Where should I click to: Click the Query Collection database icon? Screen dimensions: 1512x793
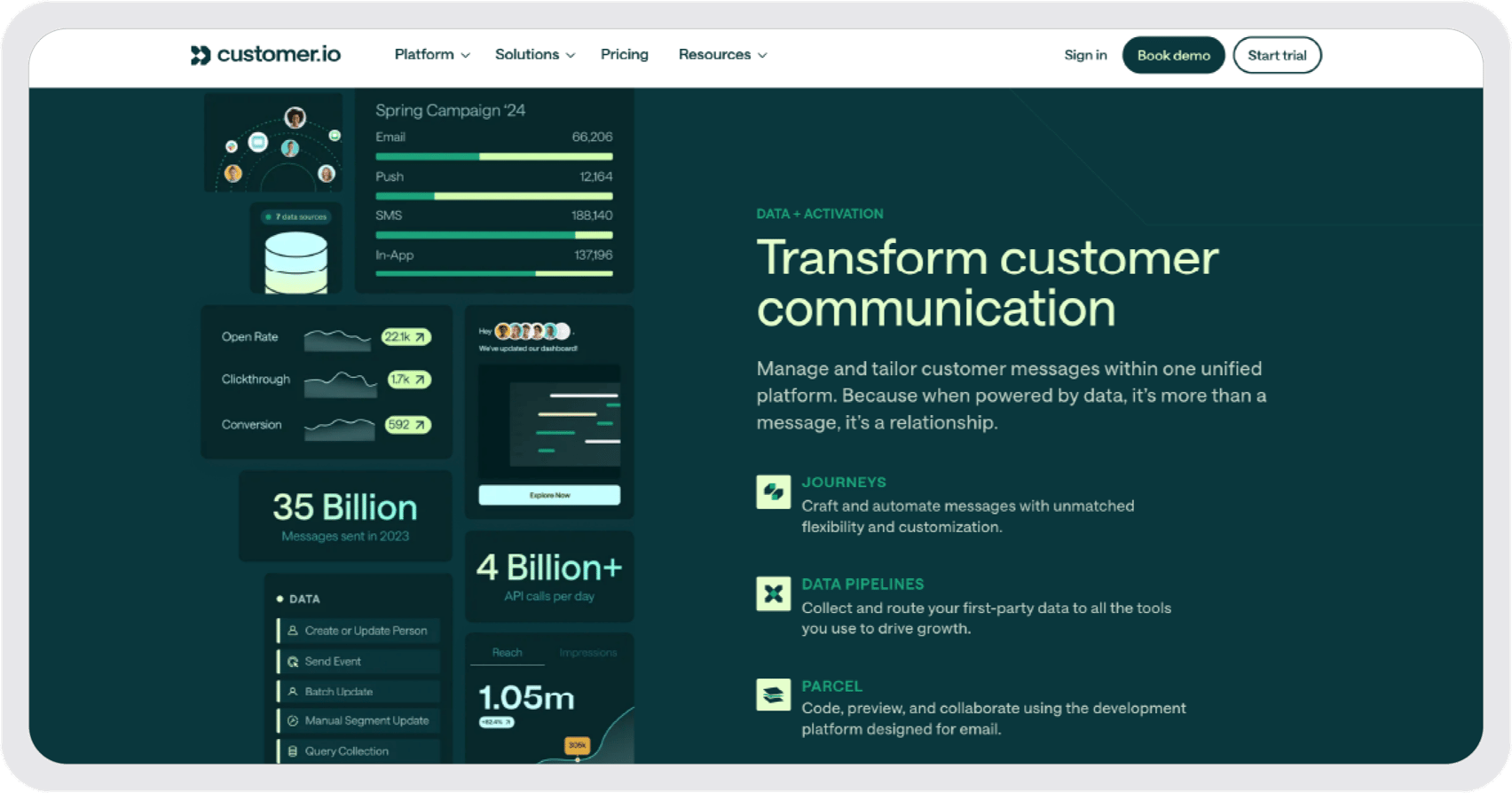[x=293, y=751]
